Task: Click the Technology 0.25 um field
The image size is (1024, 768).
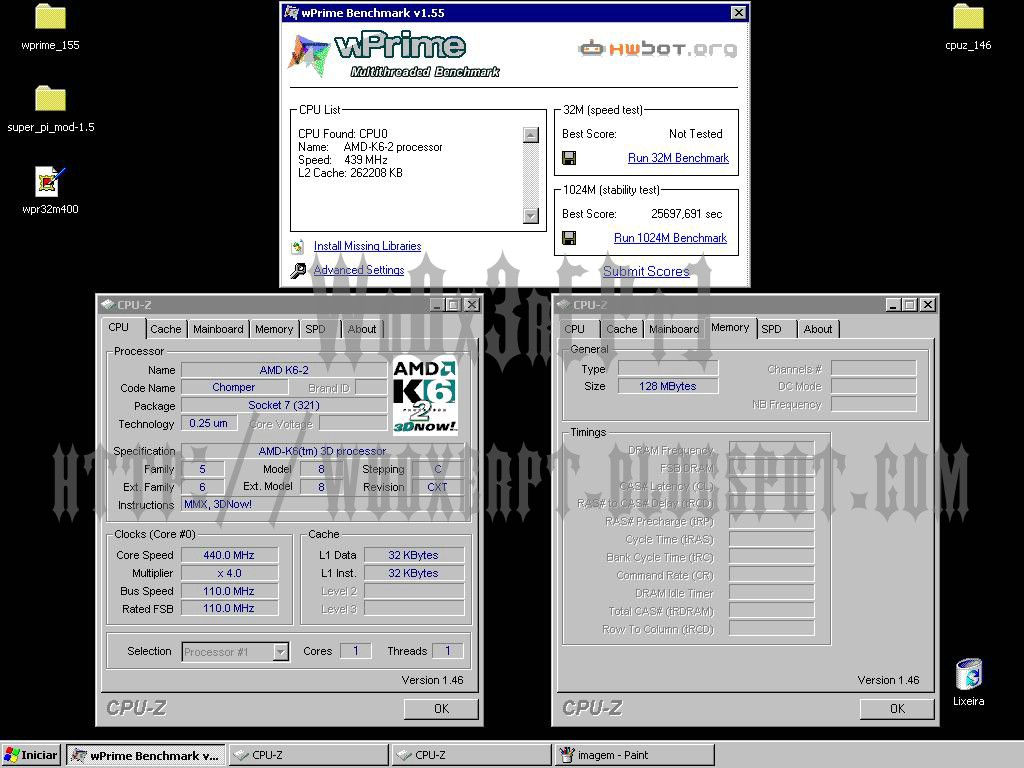Action: [x=208, y=423]
